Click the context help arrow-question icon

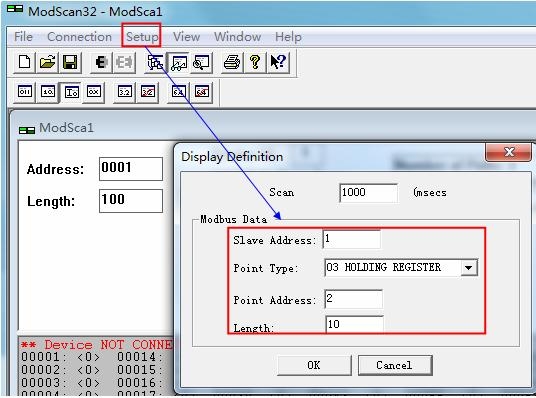click(278, 62)
